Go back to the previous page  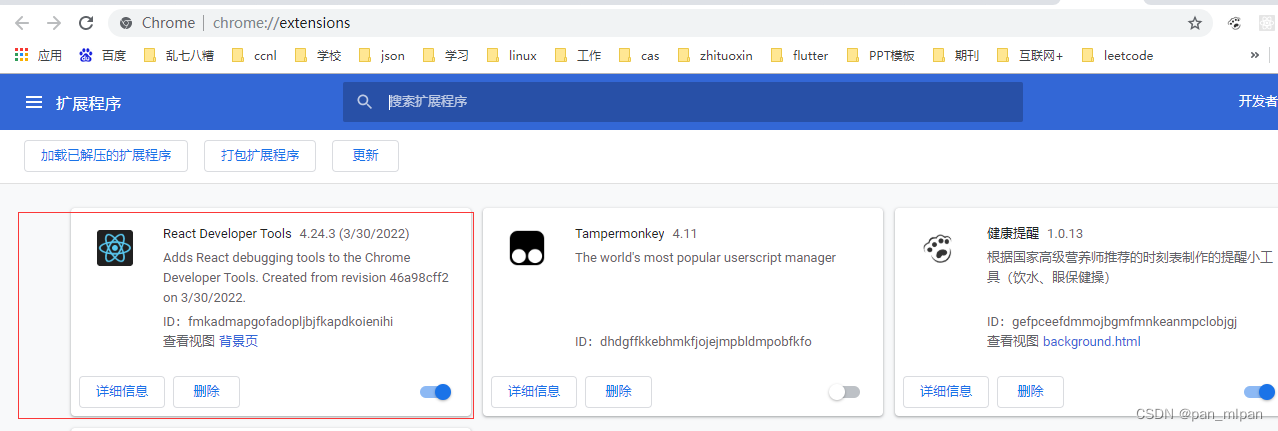click(21, 22)
